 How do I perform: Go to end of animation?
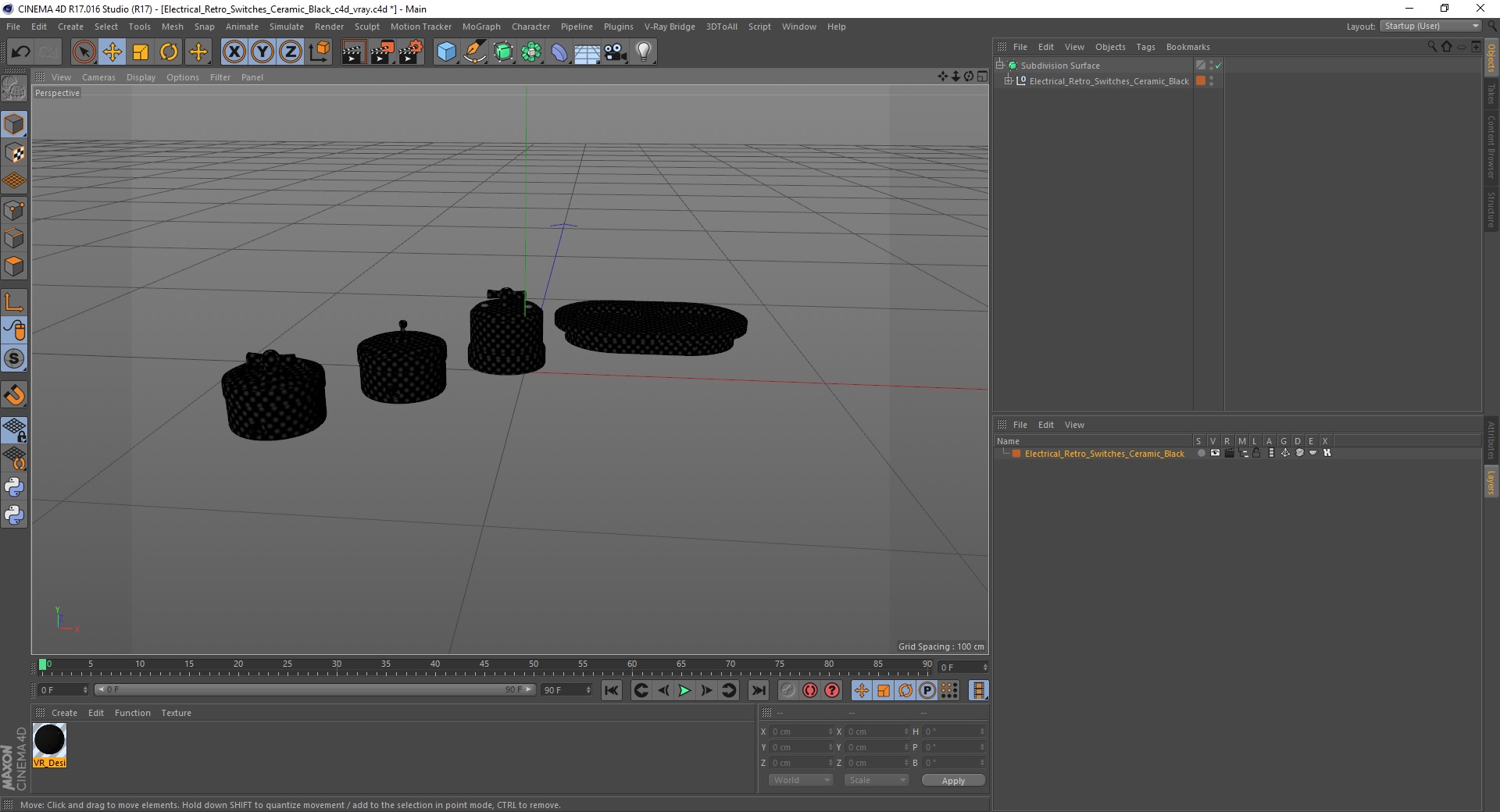pyautogui.click(x=758, y=690)
